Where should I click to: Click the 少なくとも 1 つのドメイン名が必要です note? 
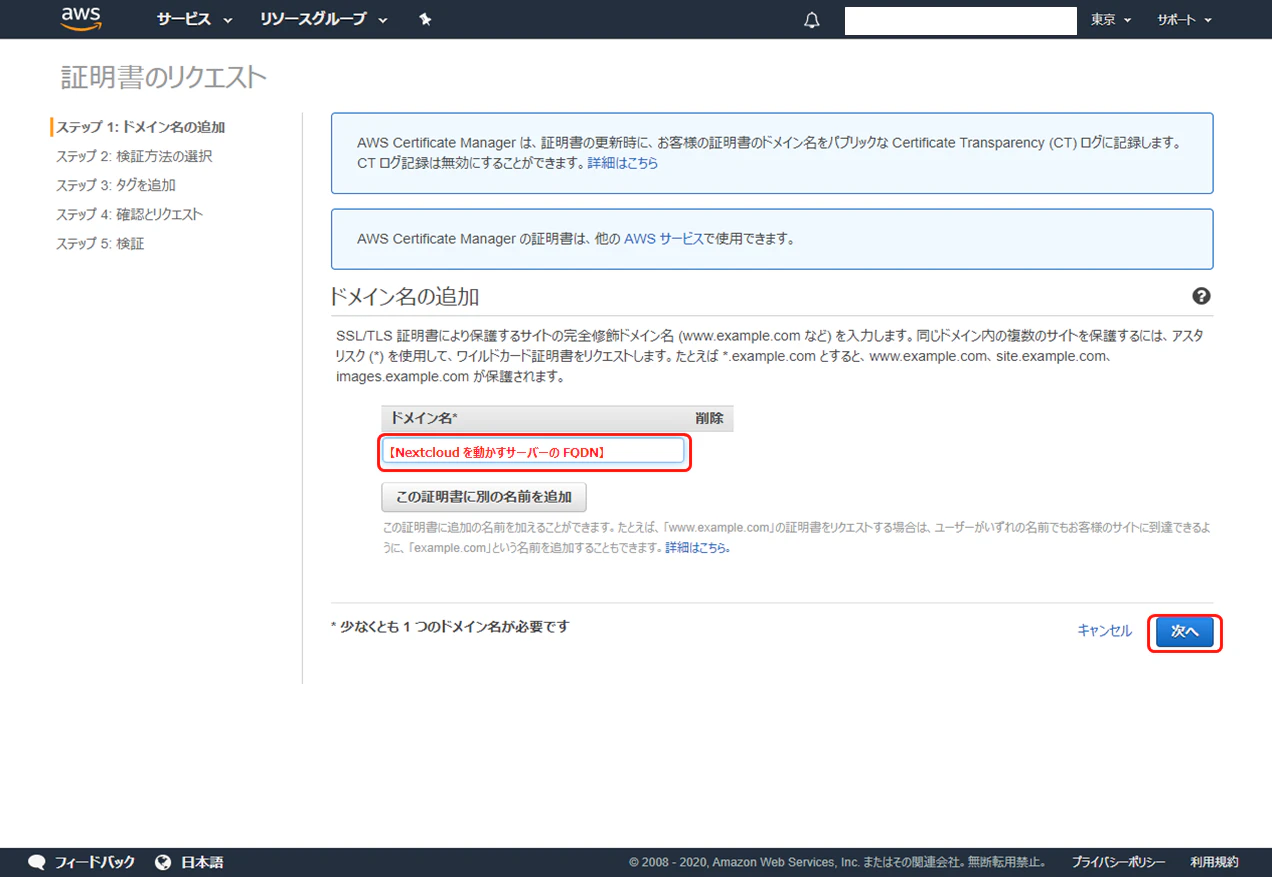(x=449, y=626)
